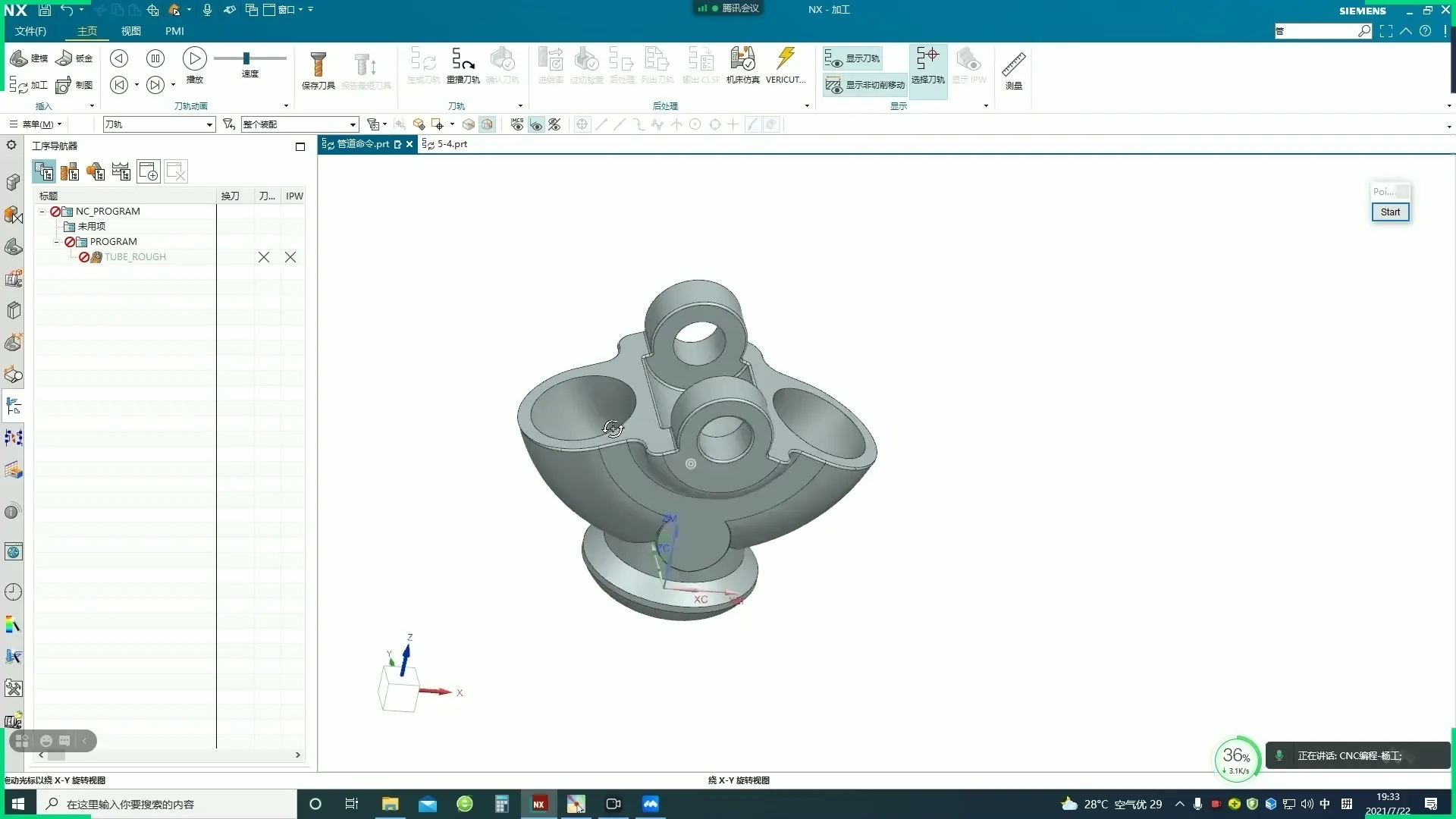Toggle Display Non-Cutting Moves (显示非切削移动)

865,85
